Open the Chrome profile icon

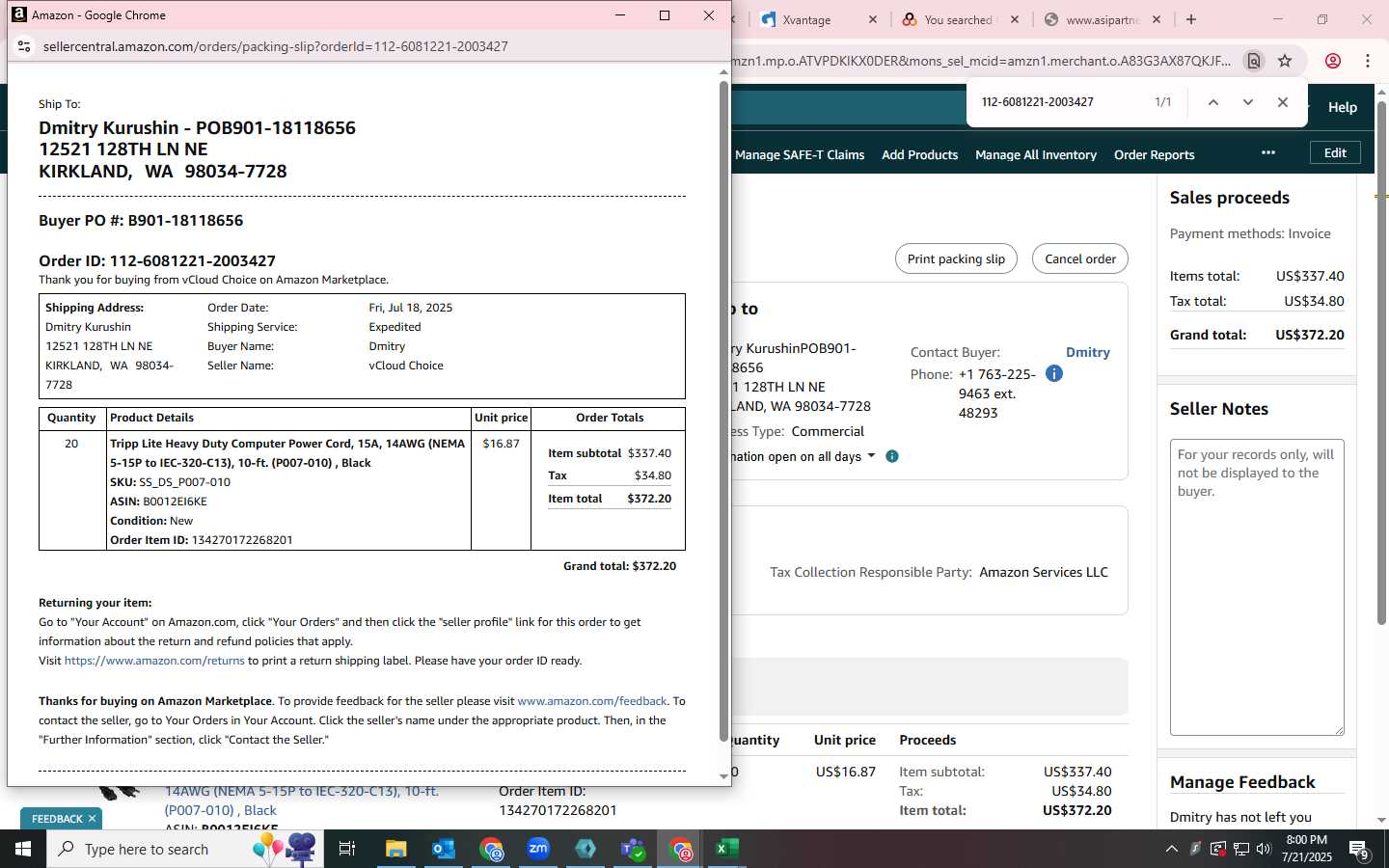(x=1333, y=61)
